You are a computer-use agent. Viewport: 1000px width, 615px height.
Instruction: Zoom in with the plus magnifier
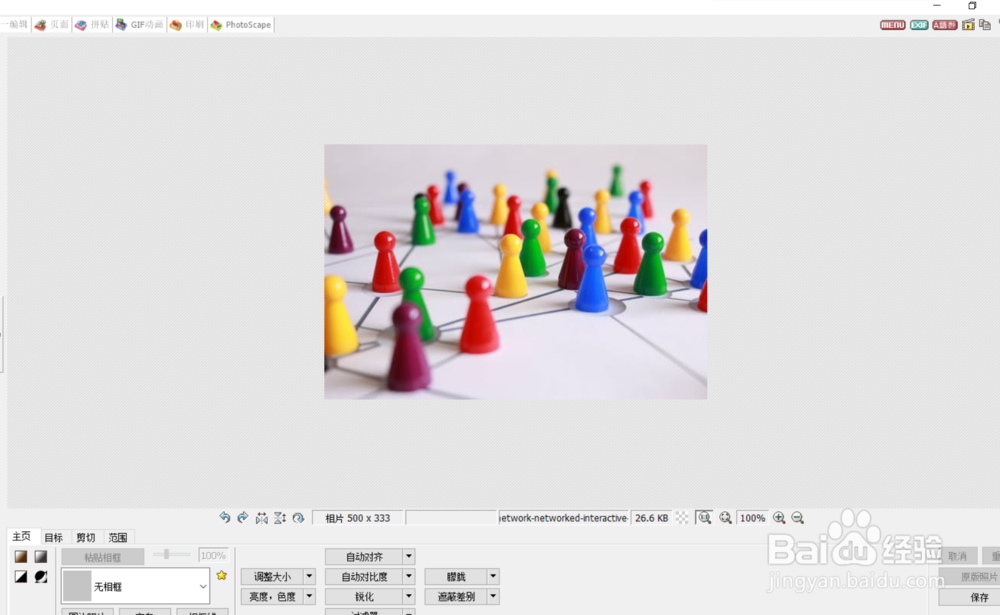click(779, 518)
